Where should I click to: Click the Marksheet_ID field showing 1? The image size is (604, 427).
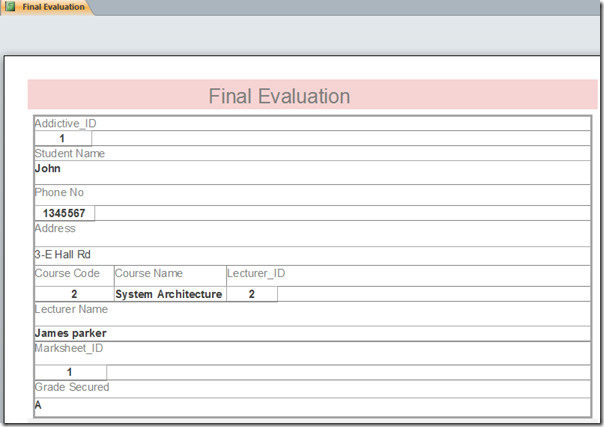click(x=70, y=372)
